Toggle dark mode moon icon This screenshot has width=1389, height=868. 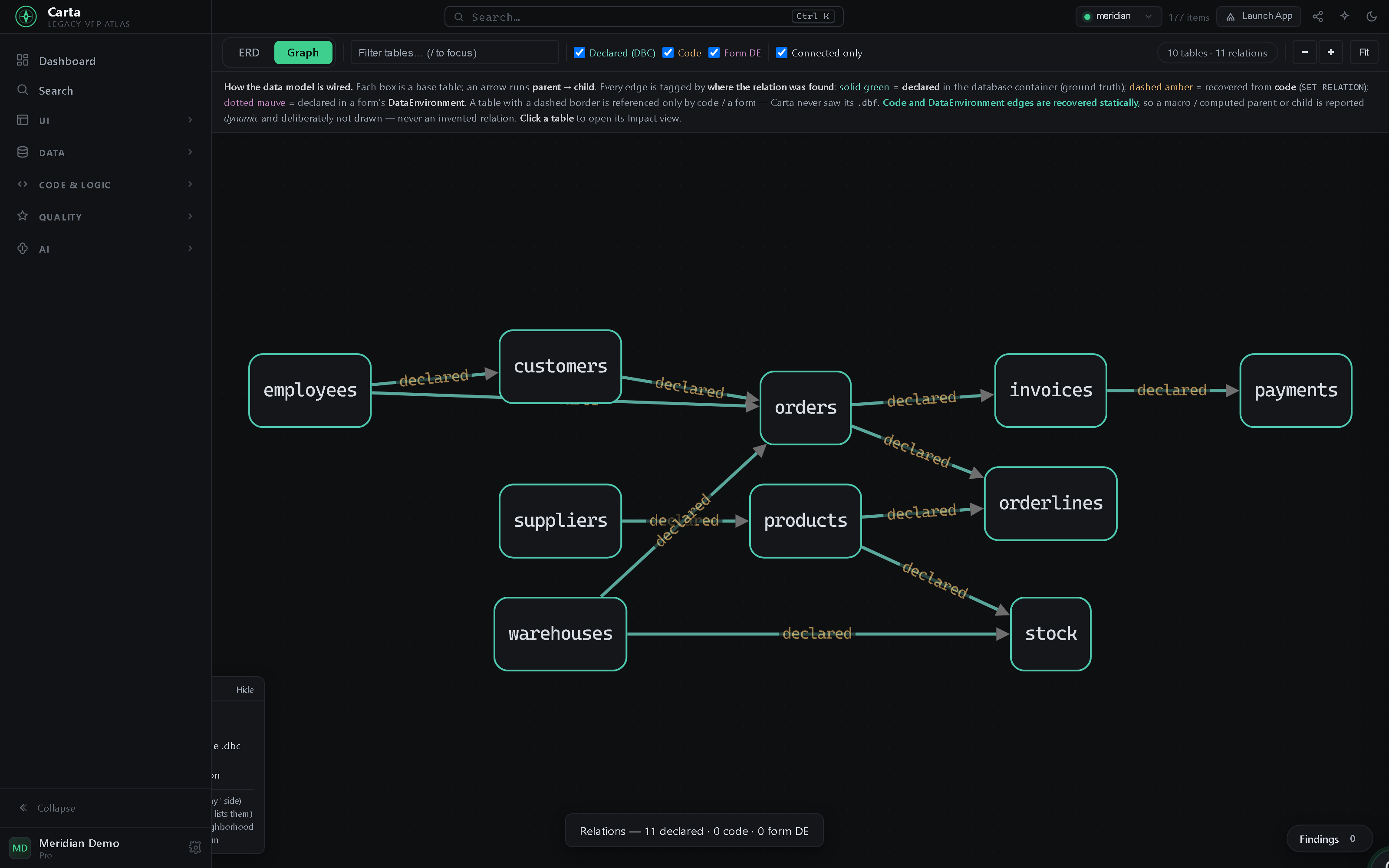pos(1372,16)
